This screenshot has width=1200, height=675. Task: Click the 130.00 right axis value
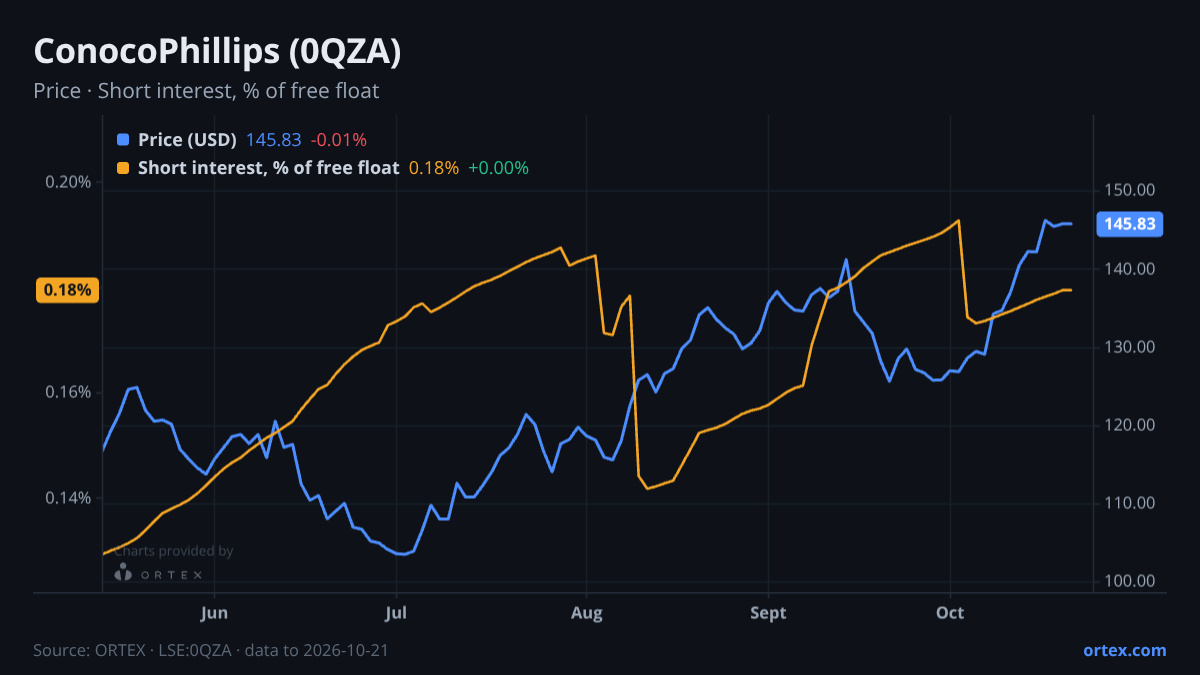(x=1130, y=347)
